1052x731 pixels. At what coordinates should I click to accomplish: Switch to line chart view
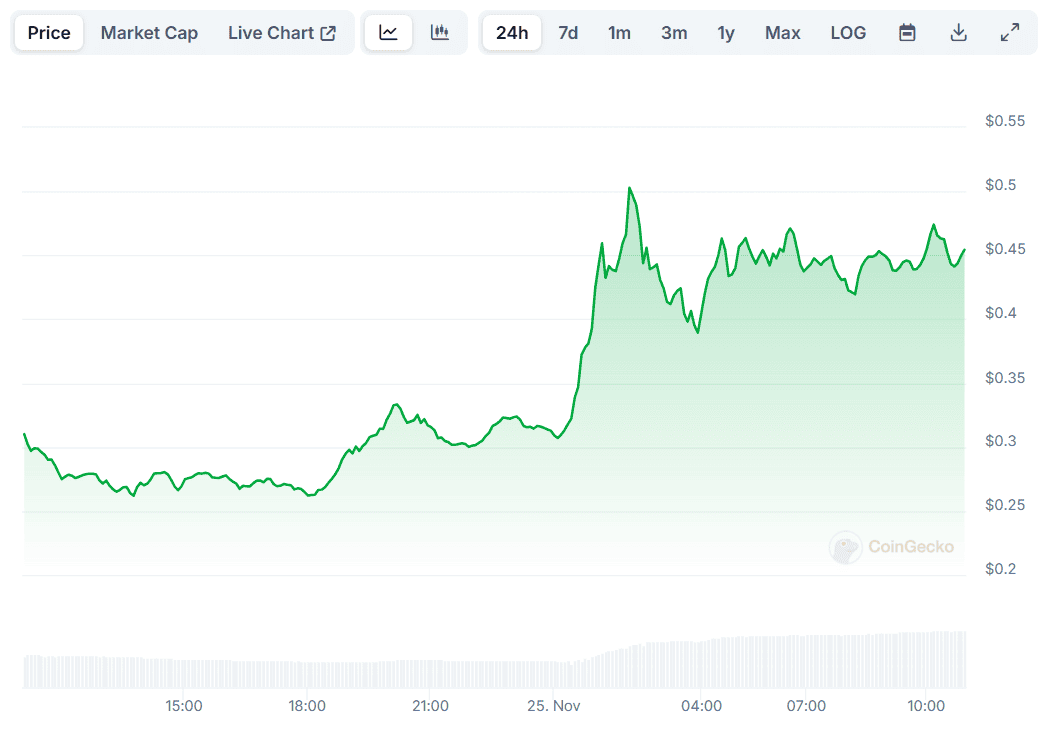[388, 33]
